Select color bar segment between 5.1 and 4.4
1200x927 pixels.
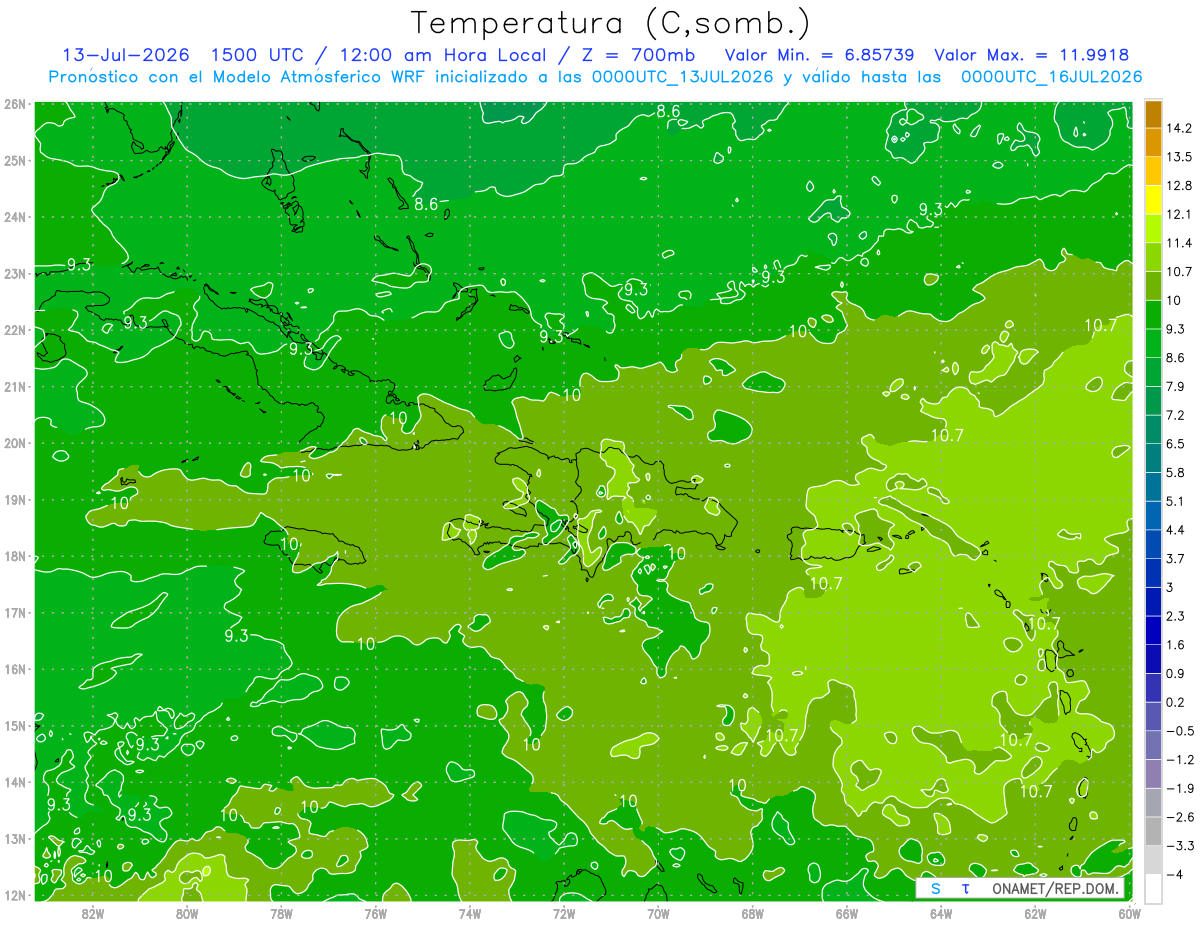tap(1153, 515)
